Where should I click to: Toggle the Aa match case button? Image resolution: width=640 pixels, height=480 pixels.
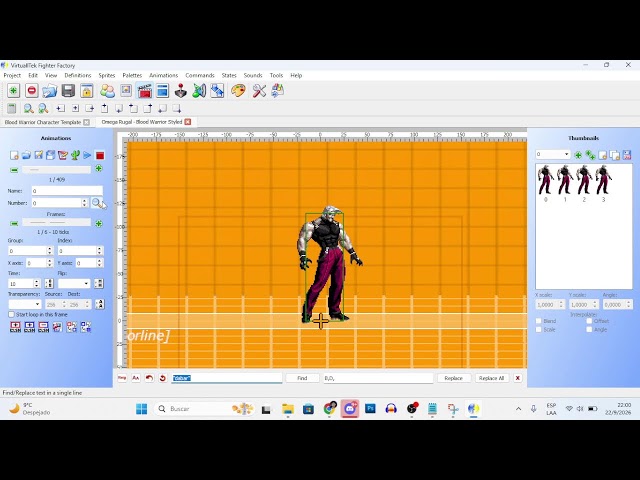pyautogui.click(x=136, y=378)
